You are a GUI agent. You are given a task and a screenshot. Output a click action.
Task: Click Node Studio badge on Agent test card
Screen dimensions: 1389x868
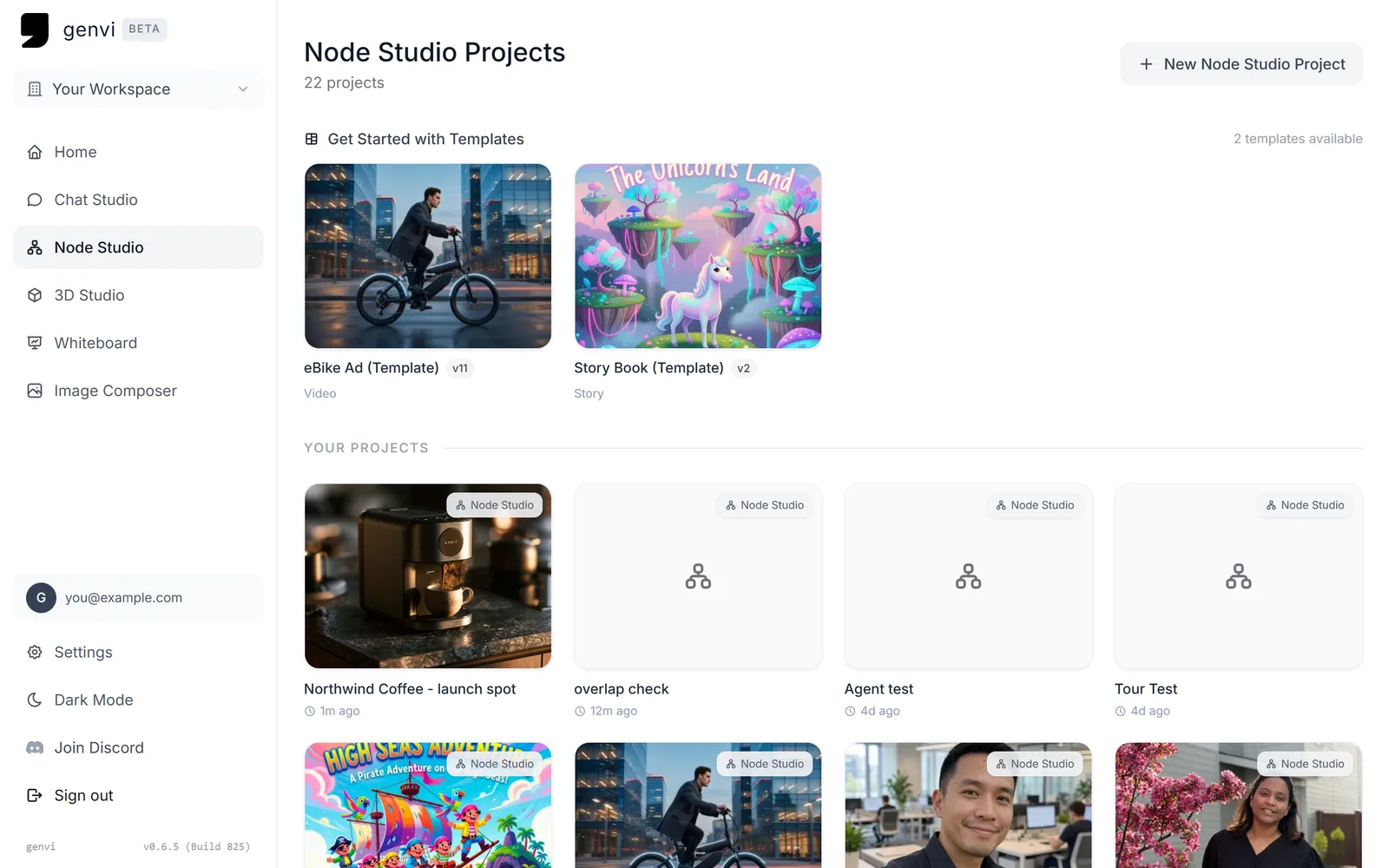tap(1035, 505)
